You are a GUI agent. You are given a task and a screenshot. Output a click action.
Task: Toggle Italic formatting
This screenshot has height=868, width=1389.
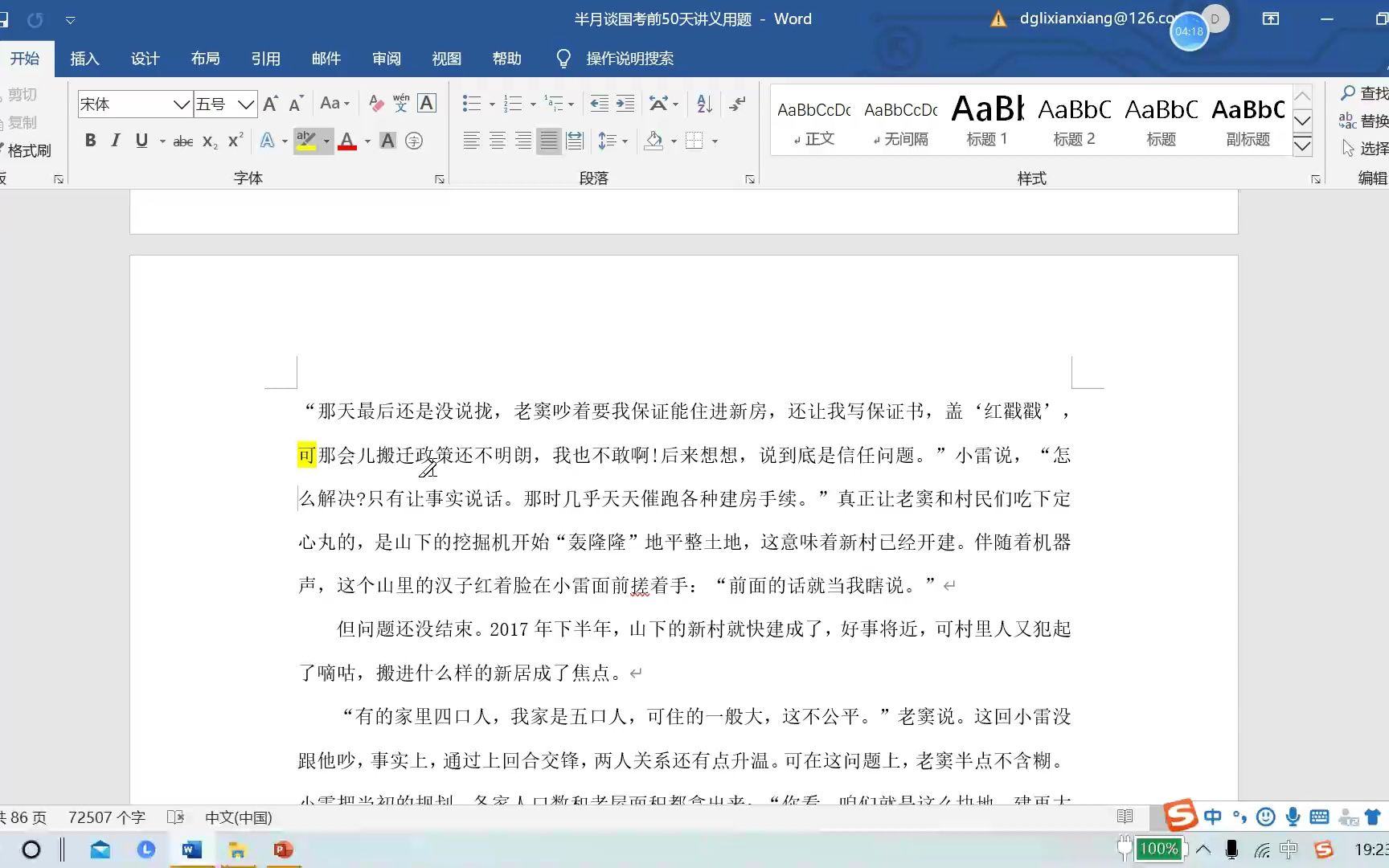tap(116, 141)
